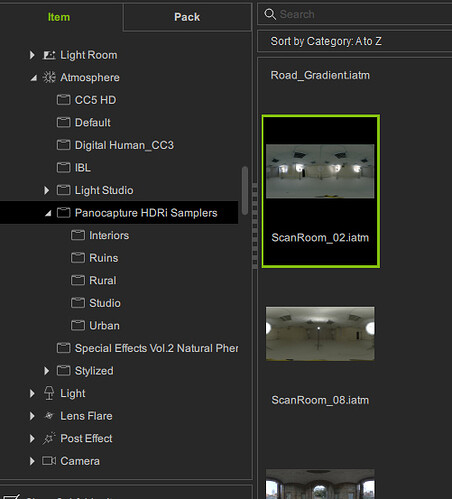
Task: Click the Light Room category icon
Action: 49,55
